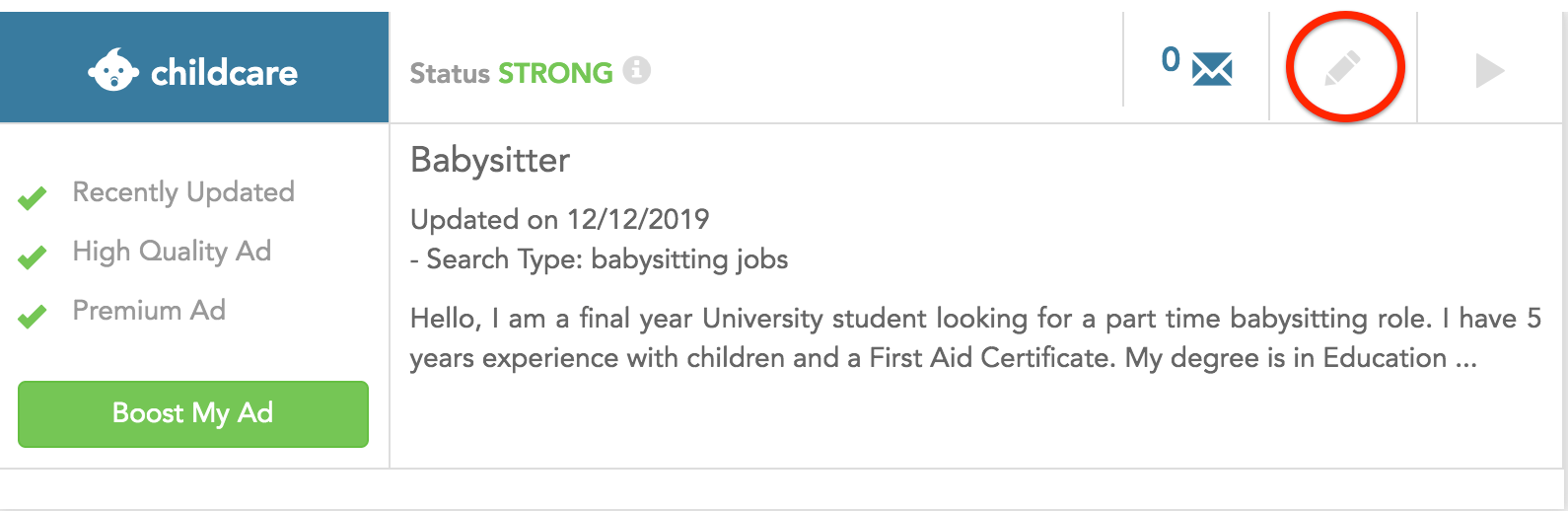This screenshot has width=1568, height=511.
Task: Click the childcare baby face logo
Action: tap(112, 70)
